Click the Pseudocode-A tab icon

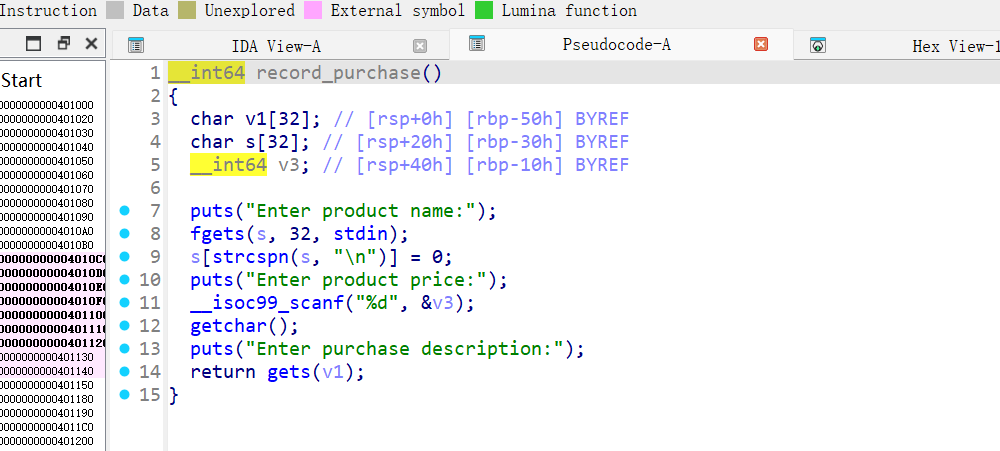477,44
